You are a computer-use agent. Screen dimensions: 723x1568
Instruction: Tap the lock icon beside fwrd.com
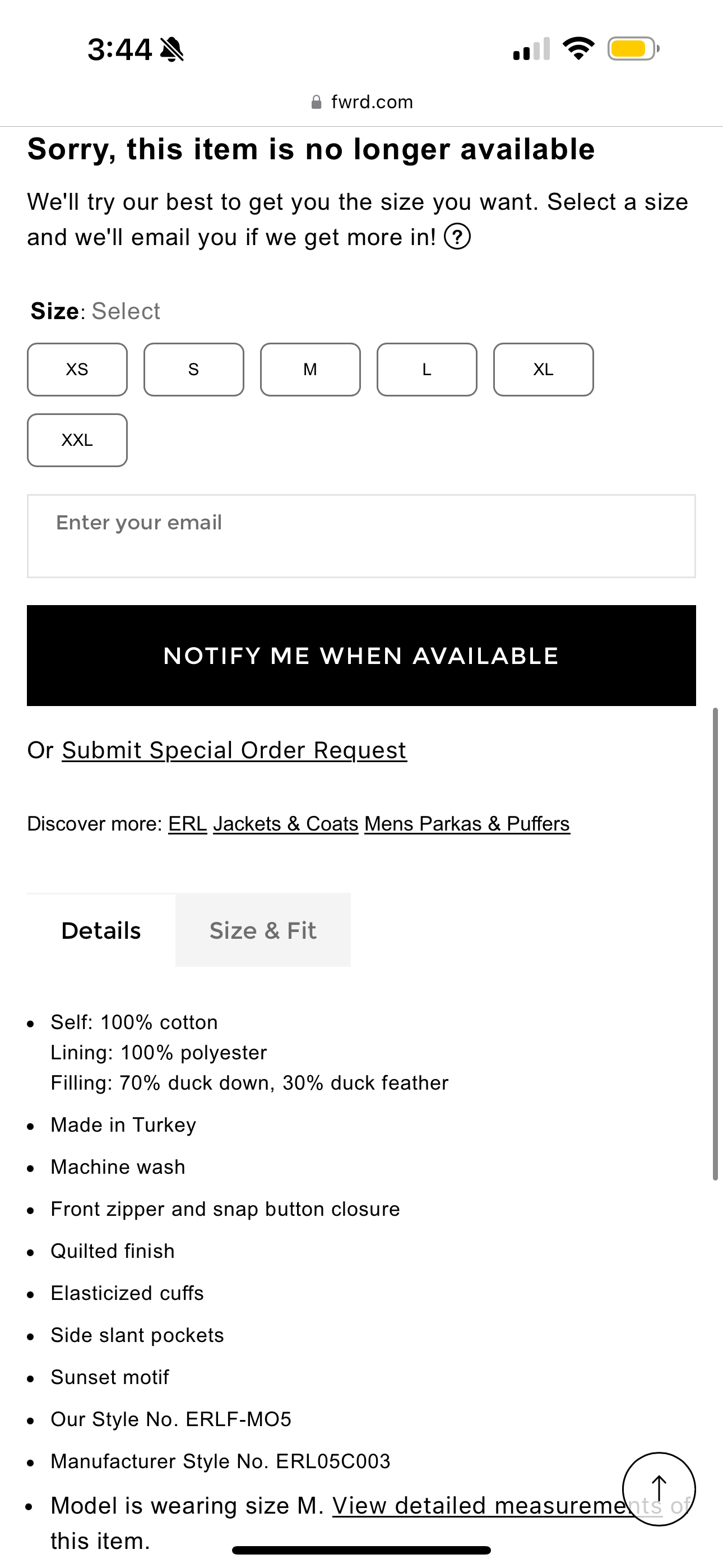(x=316, y=102)
